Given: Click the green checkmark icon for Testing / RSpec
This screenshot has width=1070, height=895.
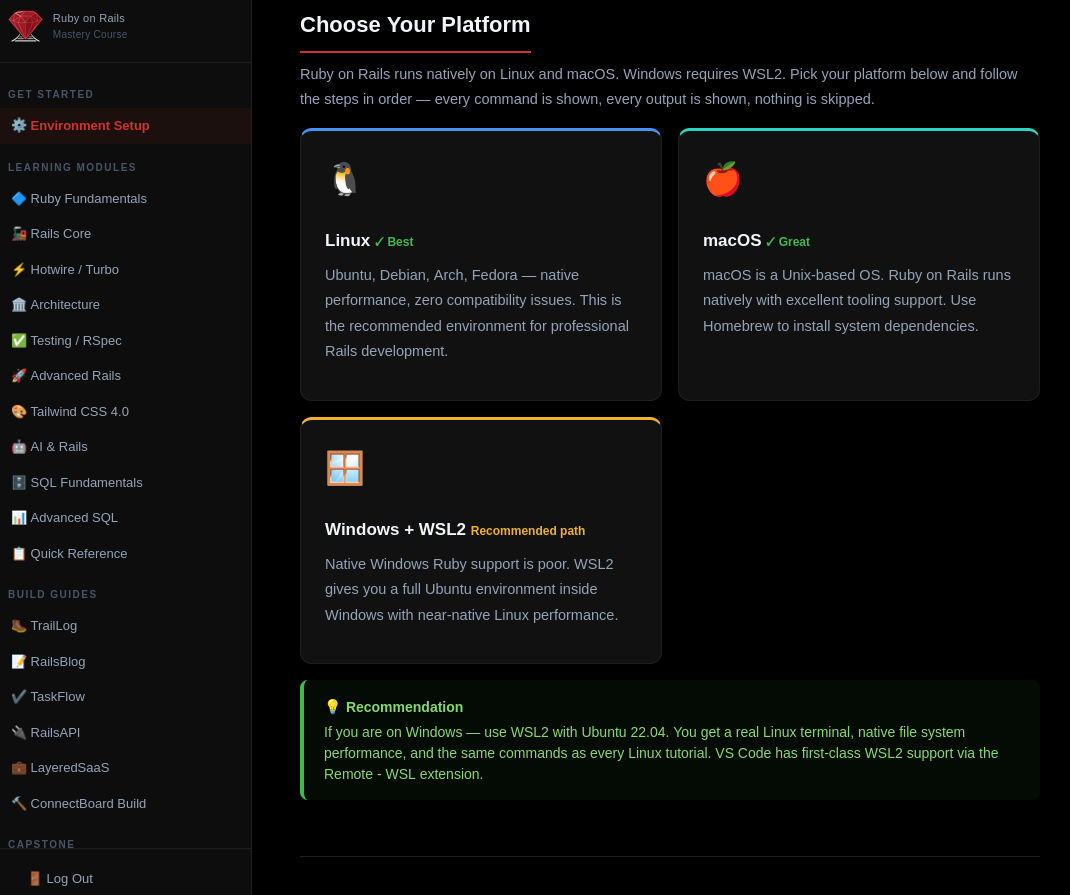Looking at the screenshot, I should pyautogui.click(x=19, y=340).
